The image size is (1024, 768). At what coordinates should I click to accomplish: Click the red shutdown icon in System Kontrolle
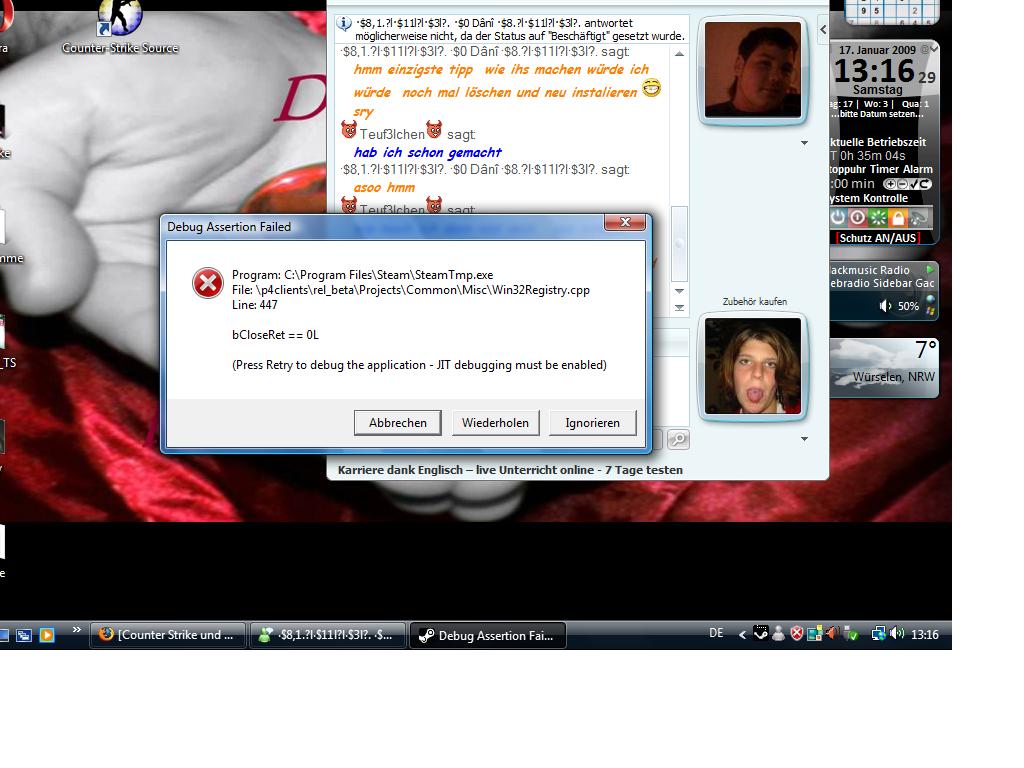pyautogui.click(x=857, y=217)
